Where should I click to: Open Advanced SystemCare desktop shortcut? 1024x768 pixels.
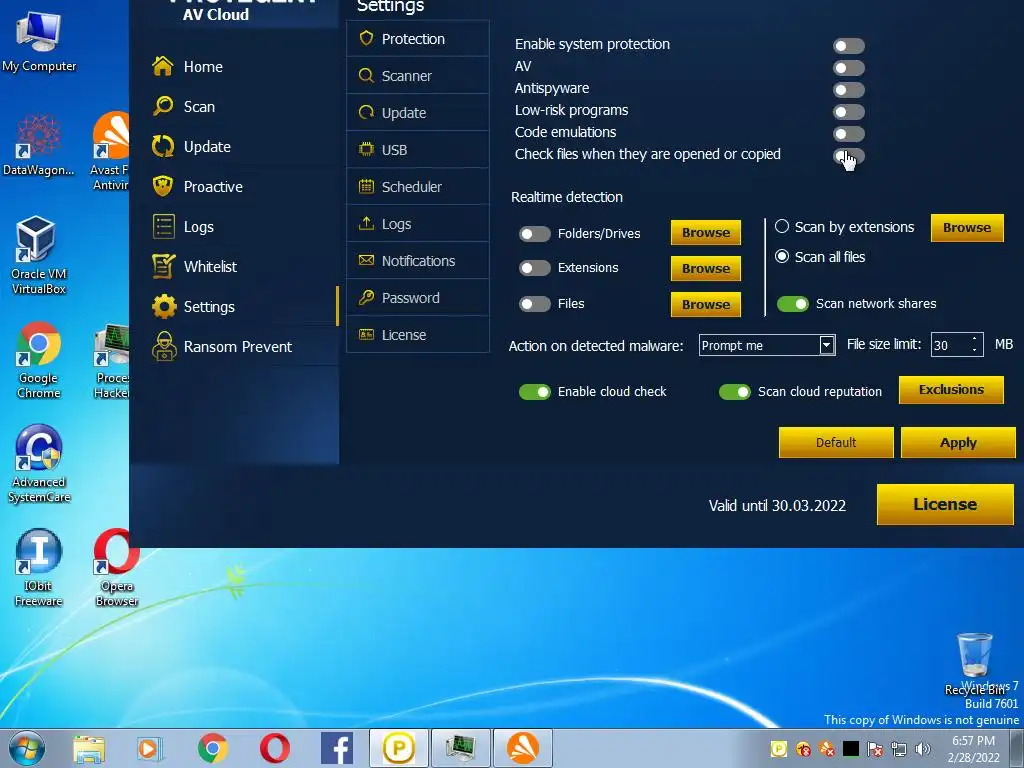click(39, 464)
